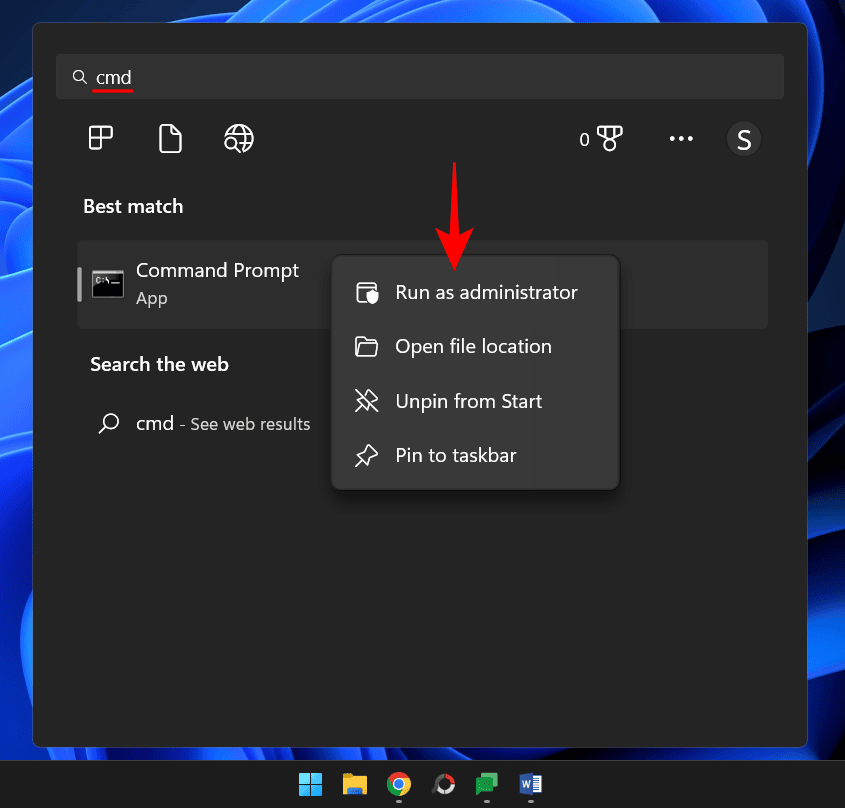Choose Pin to taskbar
The height and width of the screenshot is (808, 845).
click(x=455, y=455)
